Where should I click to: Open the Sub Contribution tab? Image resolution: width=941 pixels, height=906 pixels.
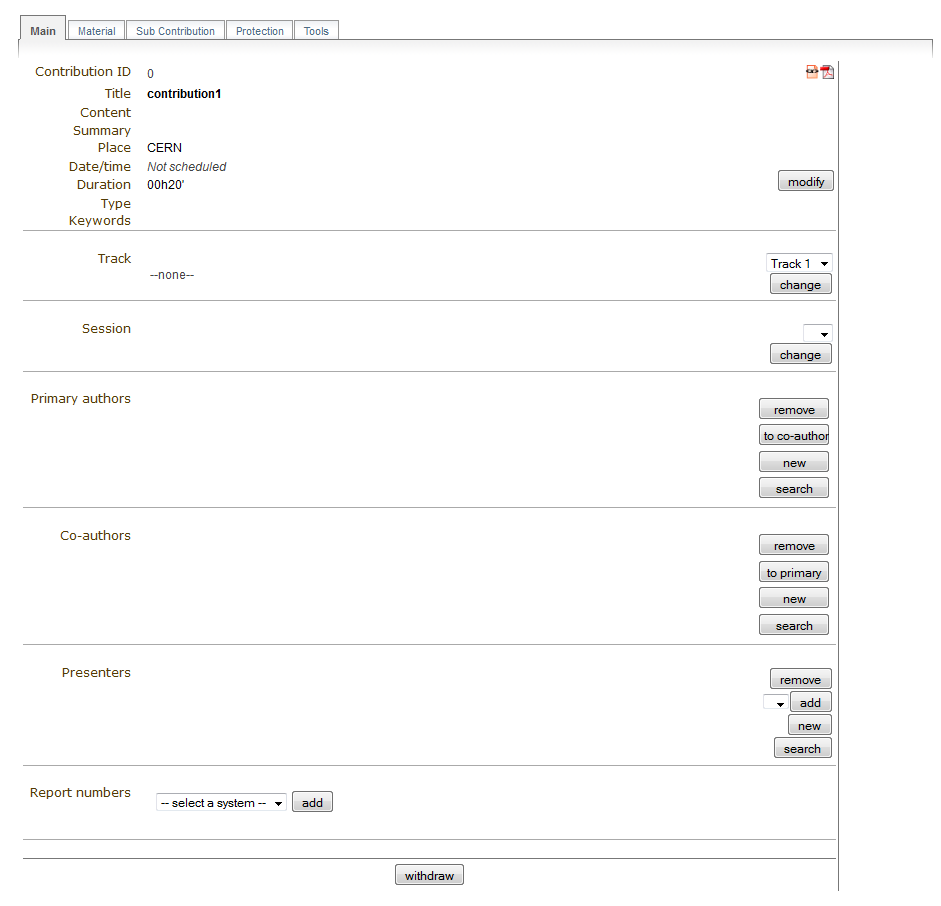(x=175, y=31)
